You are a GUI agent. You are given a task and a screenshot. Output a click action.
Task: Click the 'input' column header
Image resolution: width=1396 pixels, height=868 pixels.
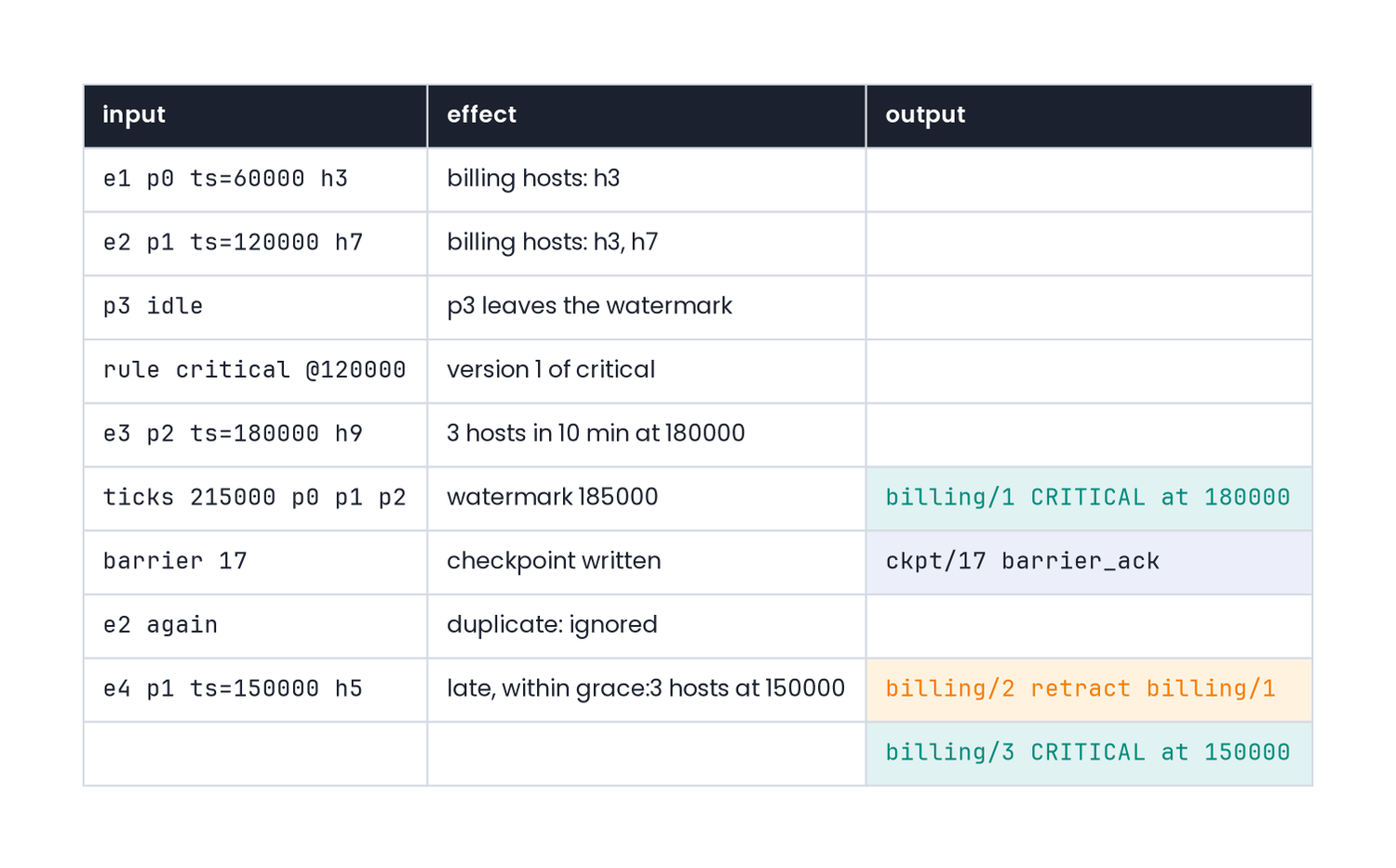point(255,115)
